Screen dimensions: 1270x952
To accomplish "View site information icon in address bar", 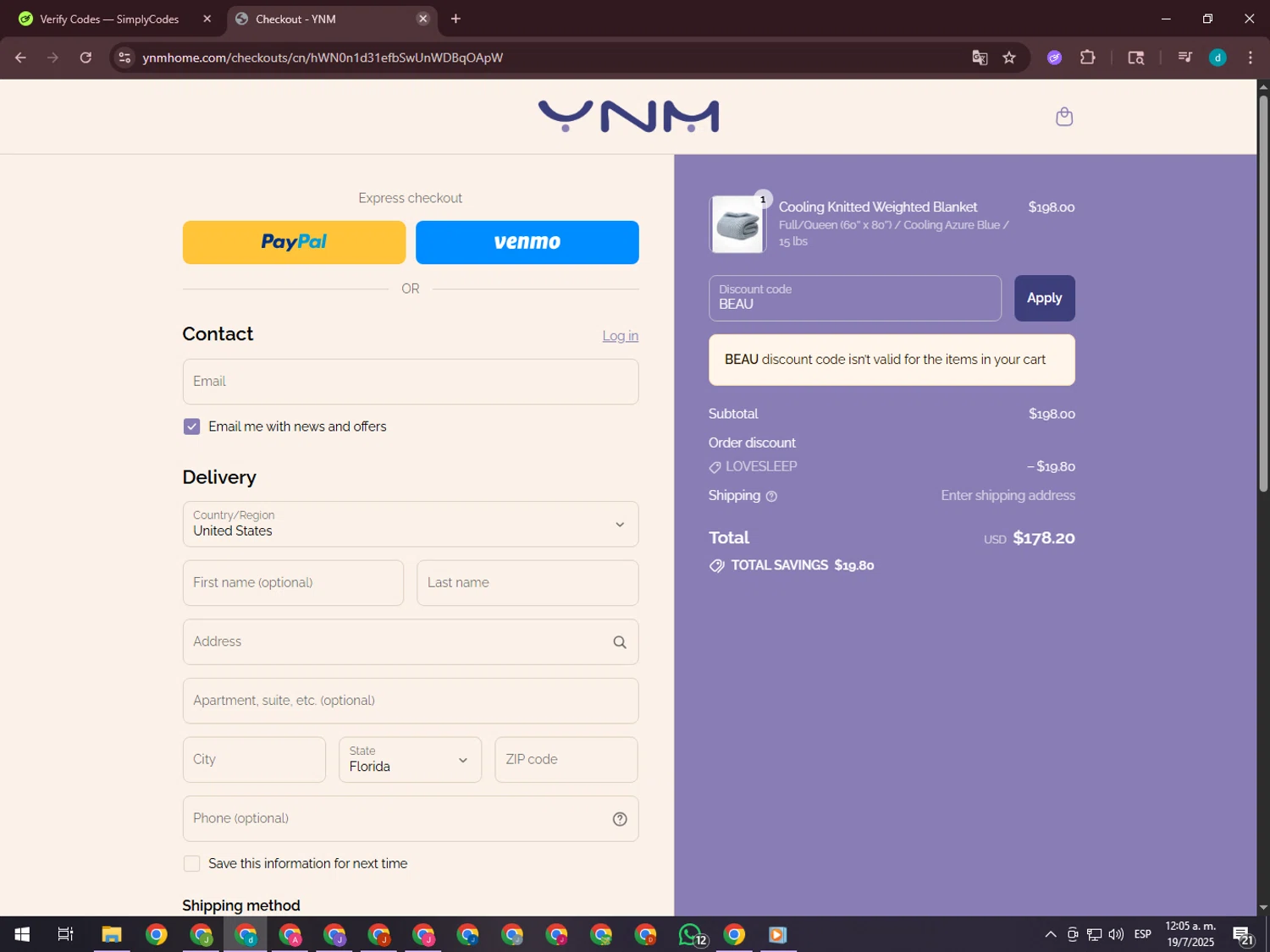I will (x=124, y=58).
